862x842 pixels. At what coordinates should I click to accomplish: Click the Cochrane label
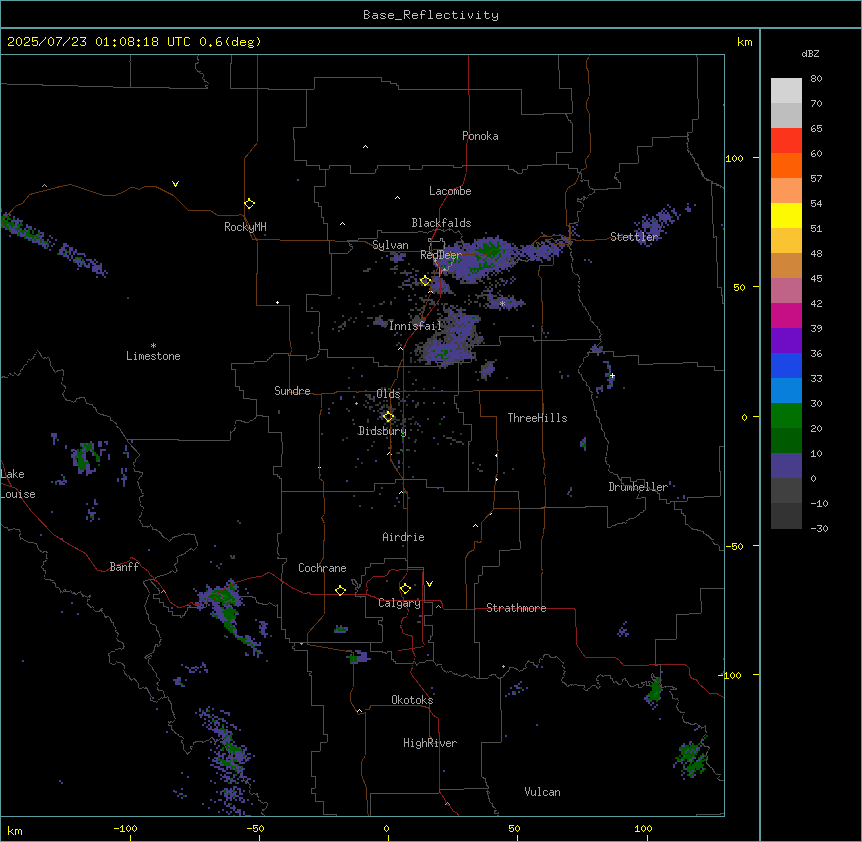point(322,568)
